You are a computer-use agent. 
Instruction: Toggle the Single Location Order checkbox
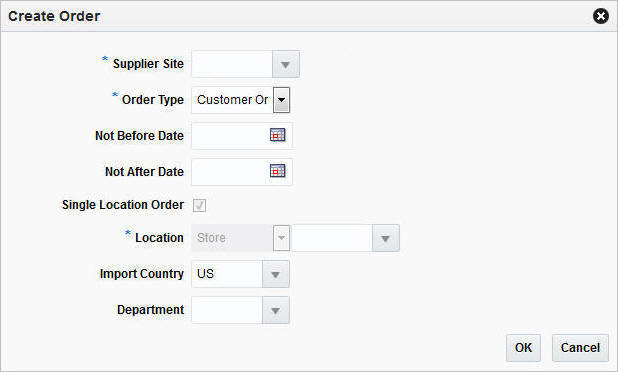199,205
